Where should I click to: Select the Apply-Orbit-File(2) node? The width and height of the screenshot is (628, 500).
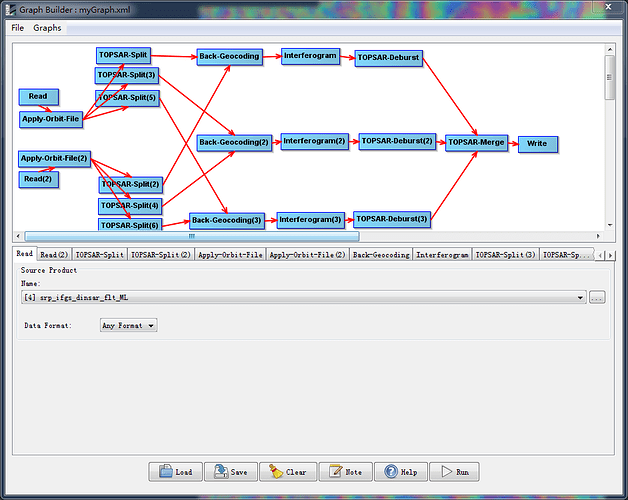tap(54, 158)
